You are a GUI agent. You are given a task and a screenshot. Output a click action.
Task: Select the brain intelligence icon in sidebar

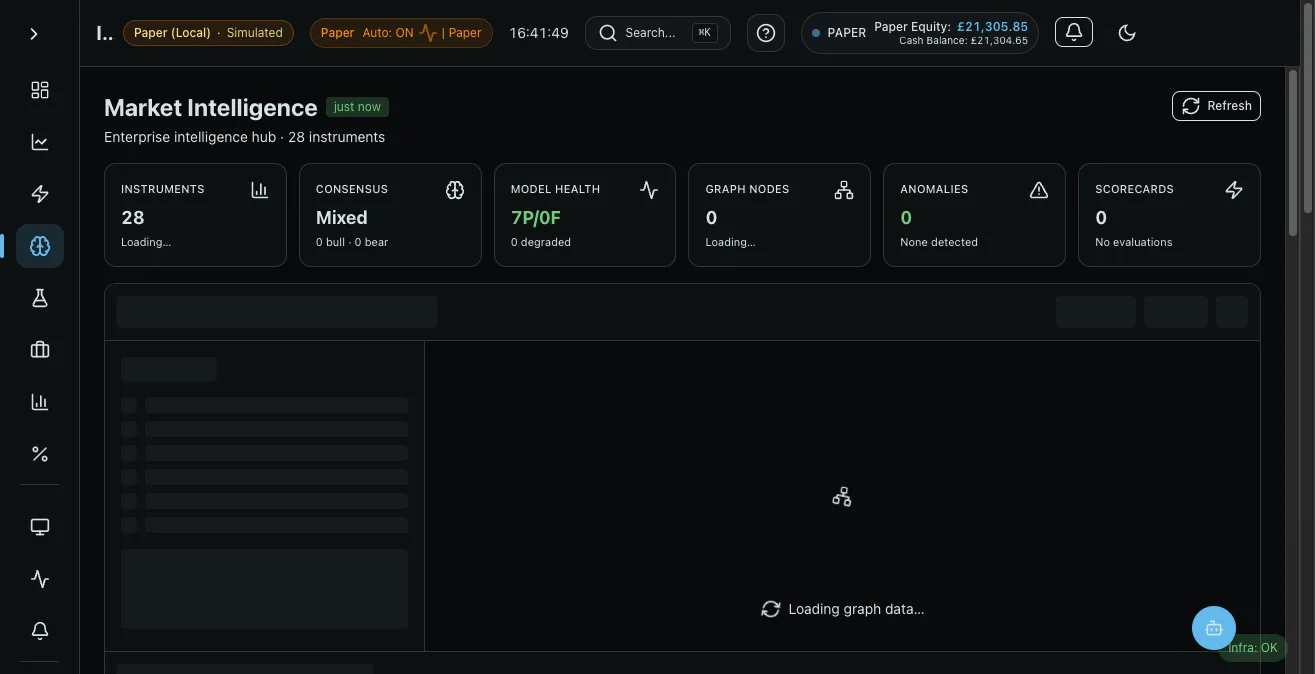pyautogui.click(x=40, y=246)
